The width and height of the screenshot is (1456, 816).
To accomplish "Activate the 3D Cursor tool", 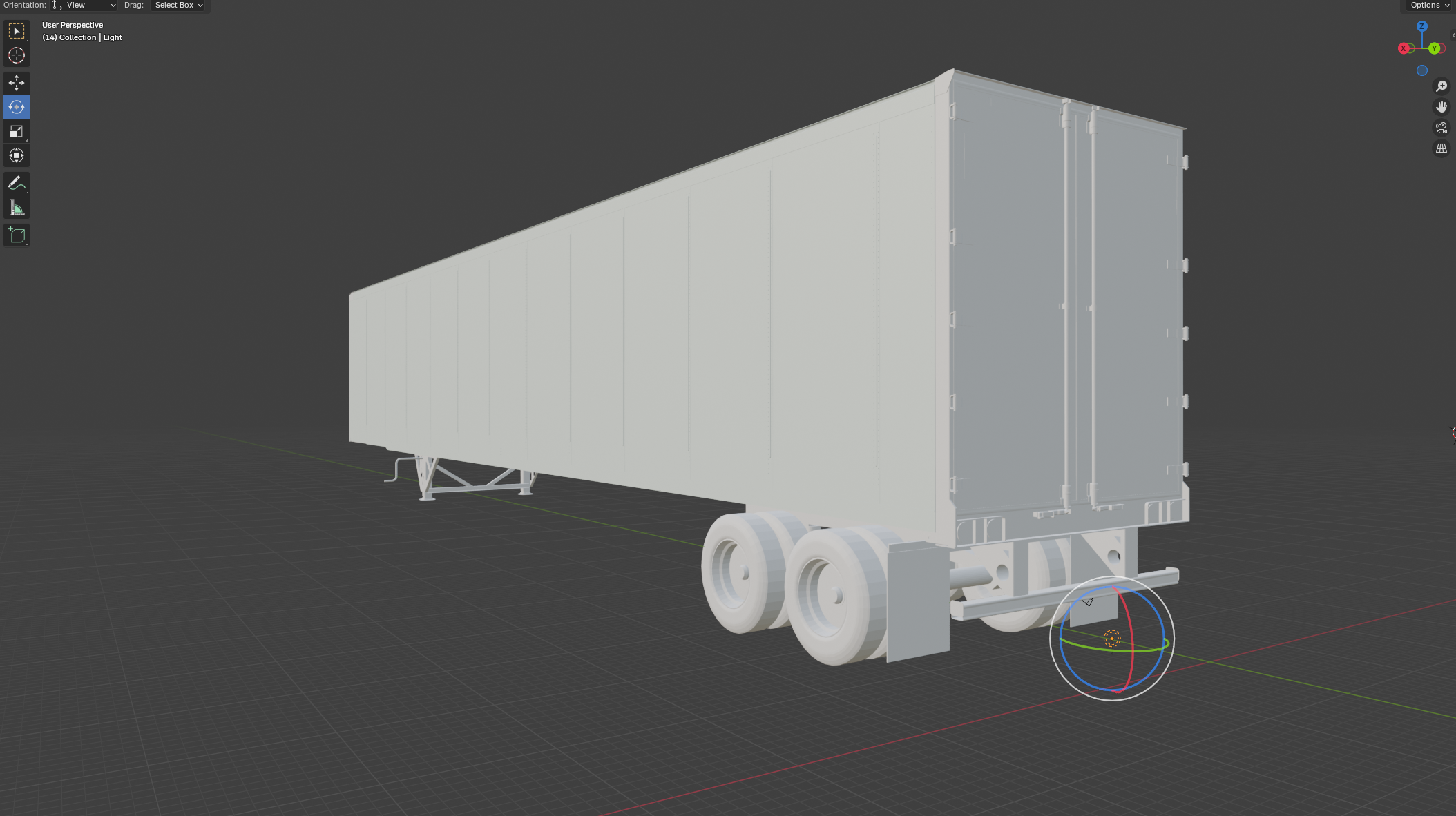I will coord(17,55).
